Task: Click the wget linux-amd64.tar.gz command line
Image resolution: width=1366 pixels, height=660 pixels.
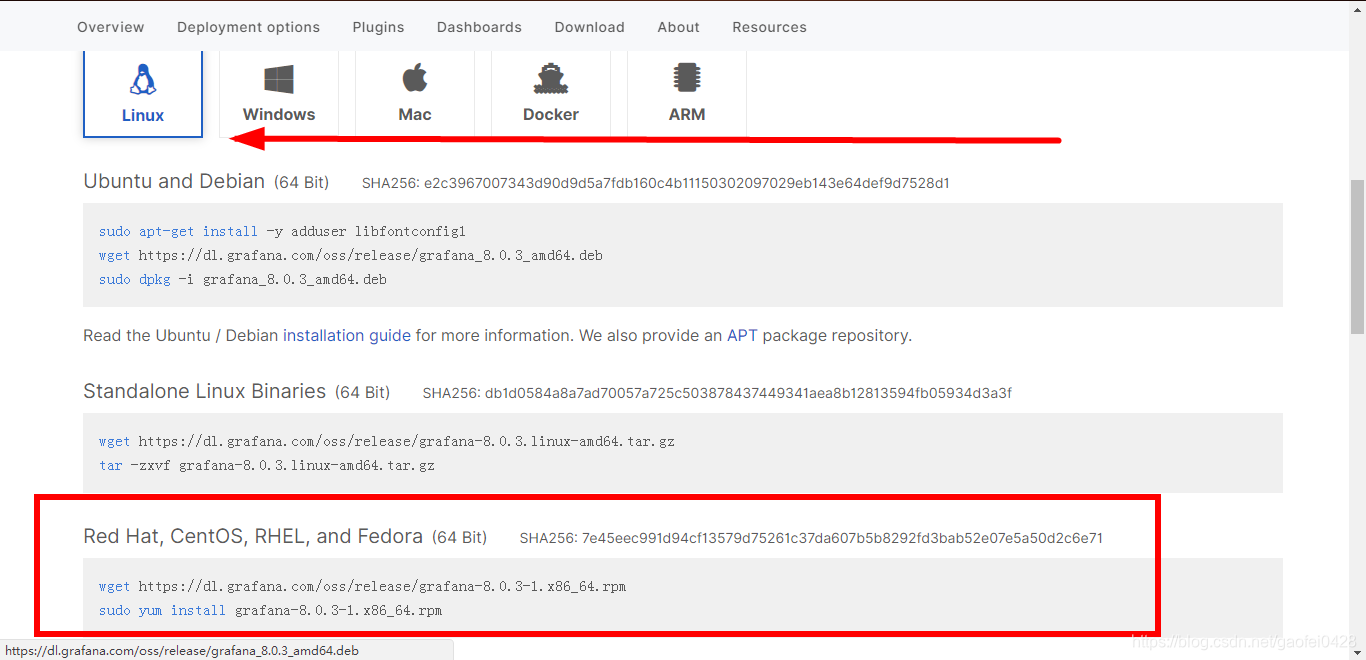Action: [x=387, y=441]
